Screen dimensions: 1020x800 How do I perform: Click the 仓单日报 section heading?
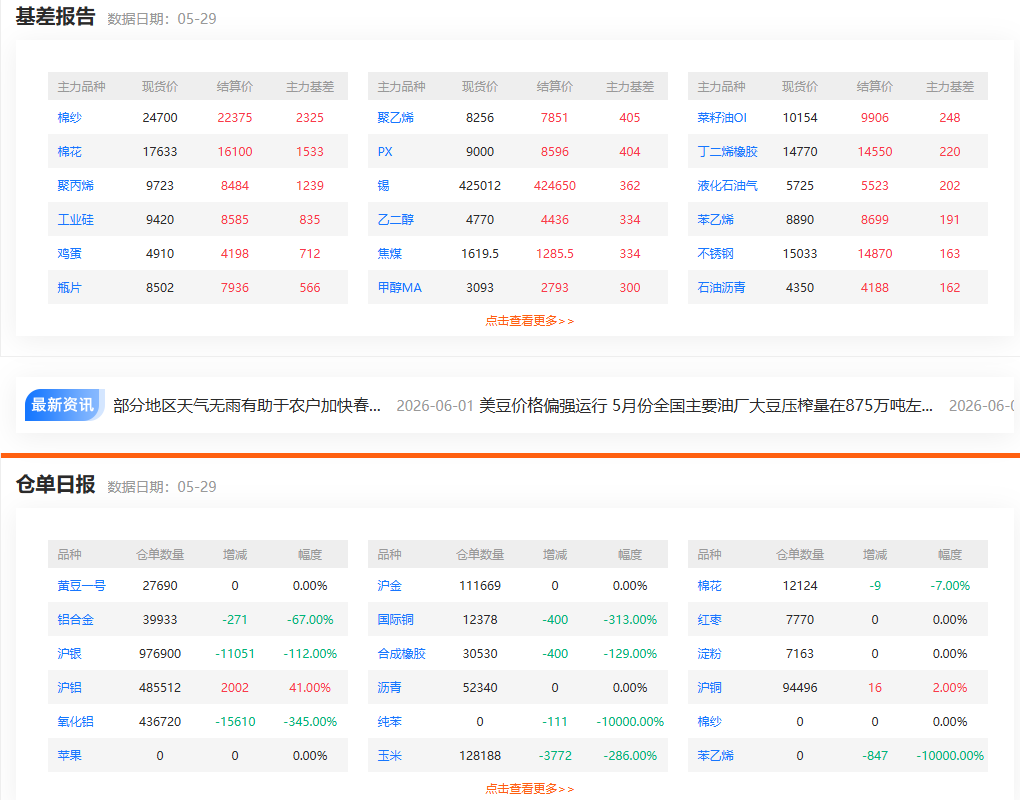(55, 485)
